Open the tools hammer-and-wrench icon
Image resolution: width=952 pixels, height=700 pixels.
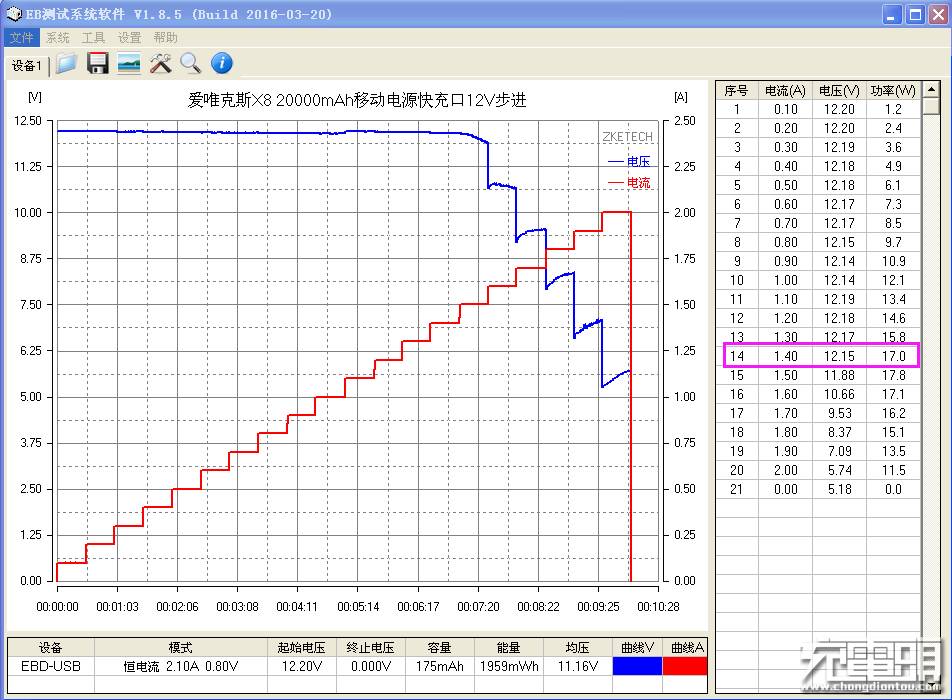[x=160, y=63]
